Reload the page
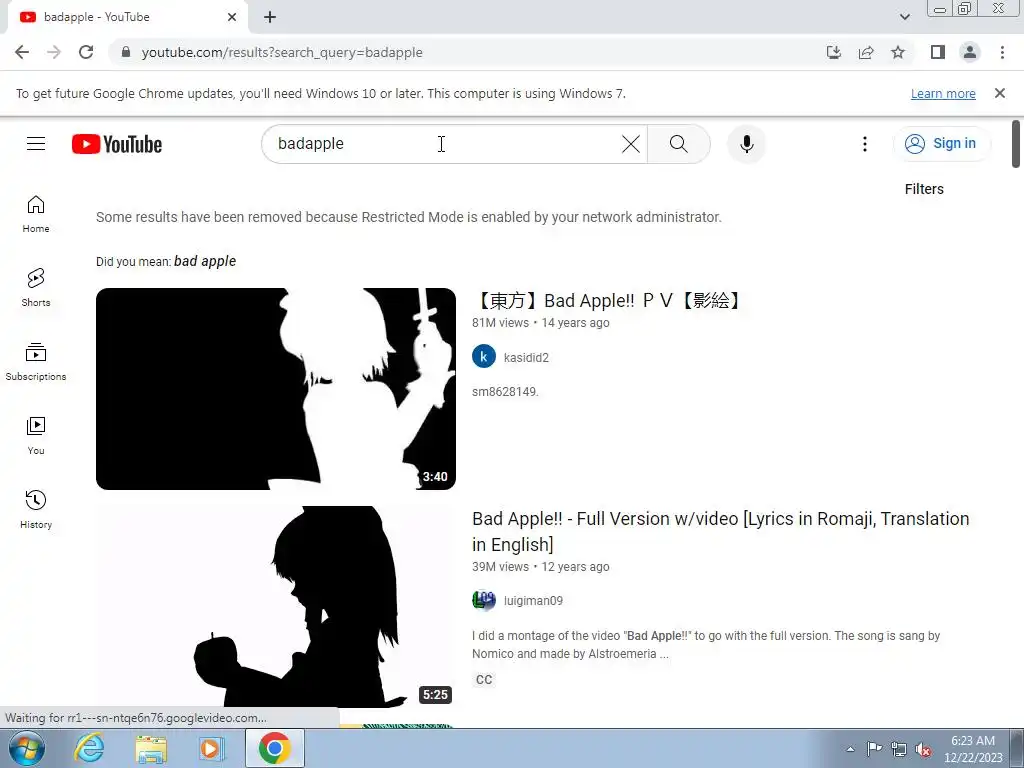Screen dimensions: 1024x768 click(x=86, y=52)
